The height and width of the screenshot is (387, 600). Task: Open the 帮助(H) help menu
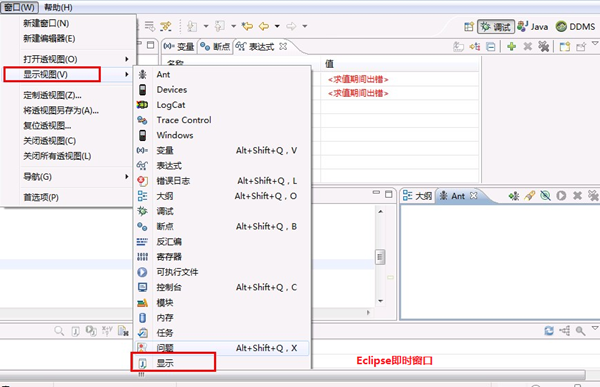(x=58, y=7)
